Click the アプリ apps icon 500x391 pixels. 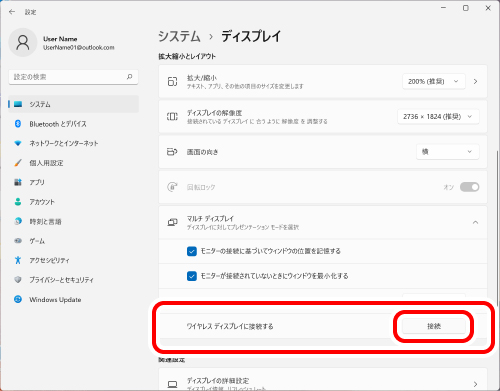point(18,182)
